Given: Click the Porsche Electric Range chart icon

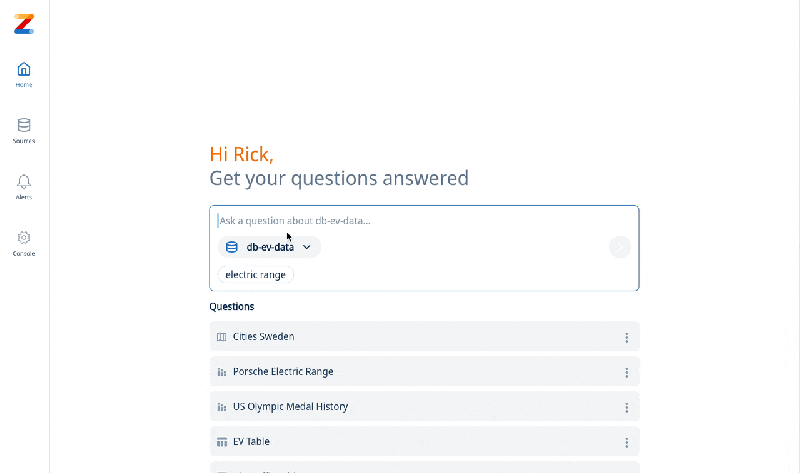Looking at the screenshot, I should (x=222, y=372).
